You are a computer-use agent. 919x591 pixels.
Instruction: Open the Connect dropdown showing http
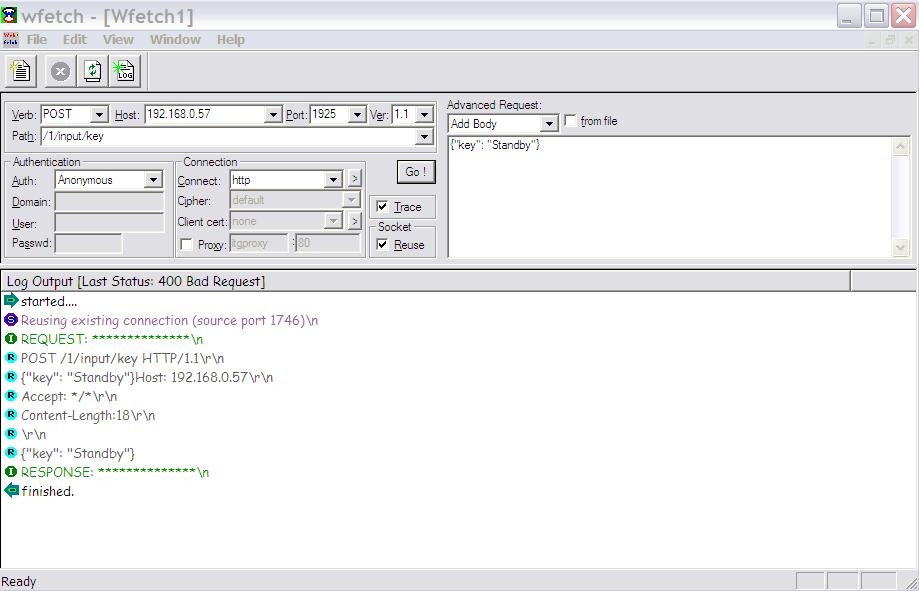point(333,179)
